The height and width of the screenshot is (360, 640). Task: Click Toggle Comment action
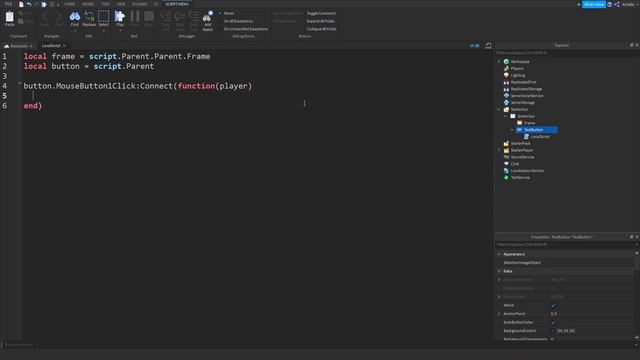click(x=321, y=13)
